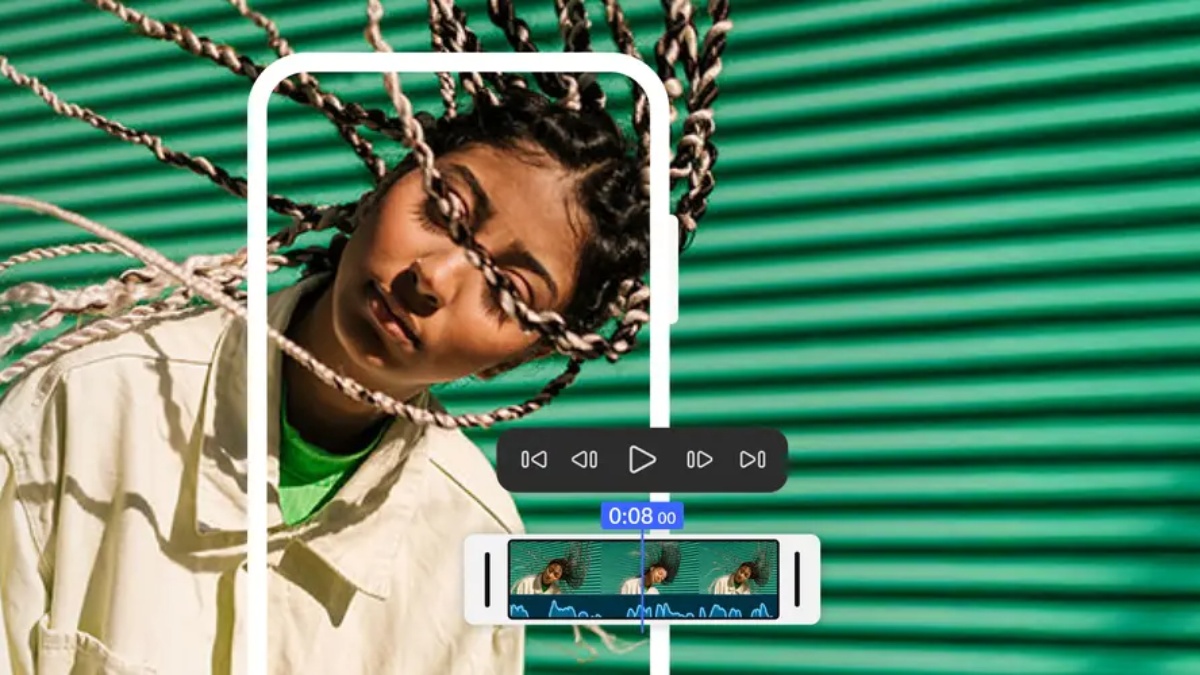Click the audio waveform under the last thumbnail
The width and height of the screenshot is (1200, 675).
click(740, 609)
